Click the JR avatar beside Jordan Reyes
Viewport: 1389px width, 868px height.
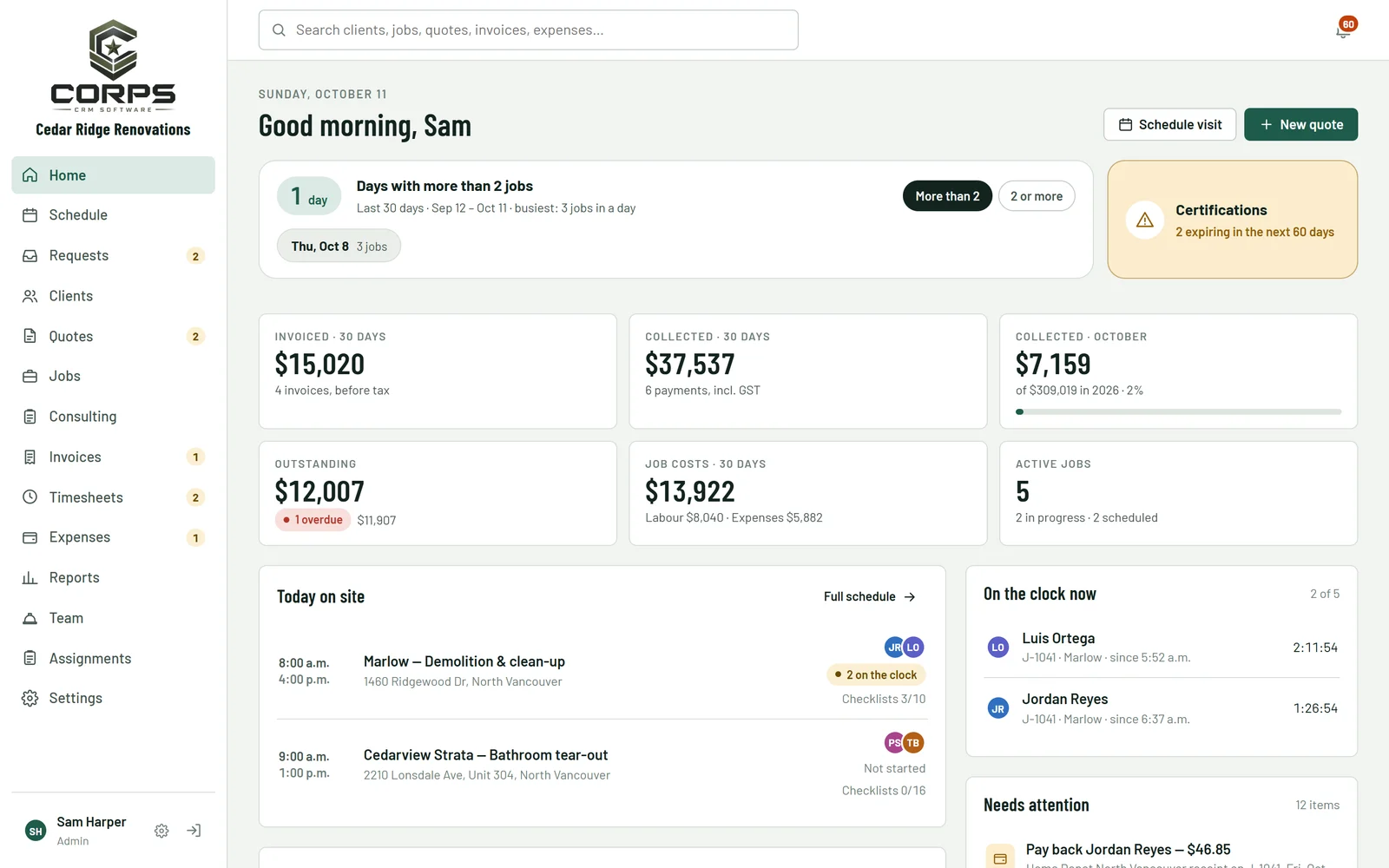pyautogui.click(x=998, y=709)
